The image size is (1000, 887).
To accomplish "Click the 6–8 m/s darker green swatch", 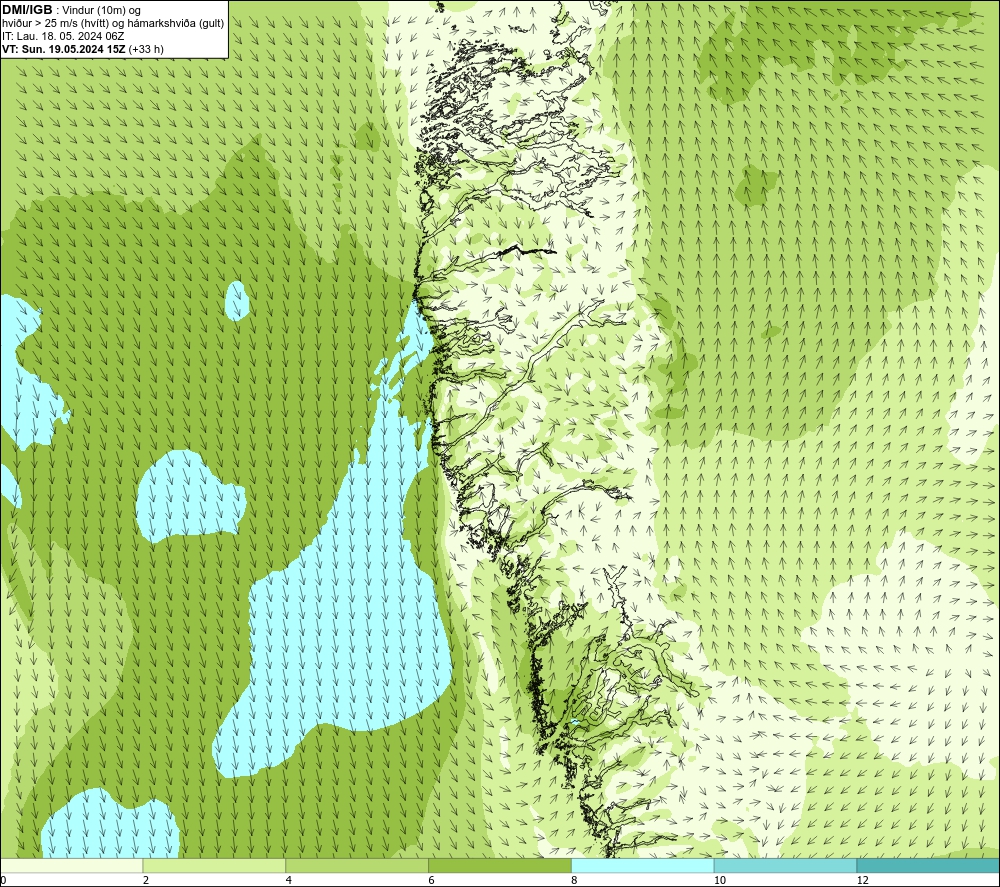I will [499, 865].
